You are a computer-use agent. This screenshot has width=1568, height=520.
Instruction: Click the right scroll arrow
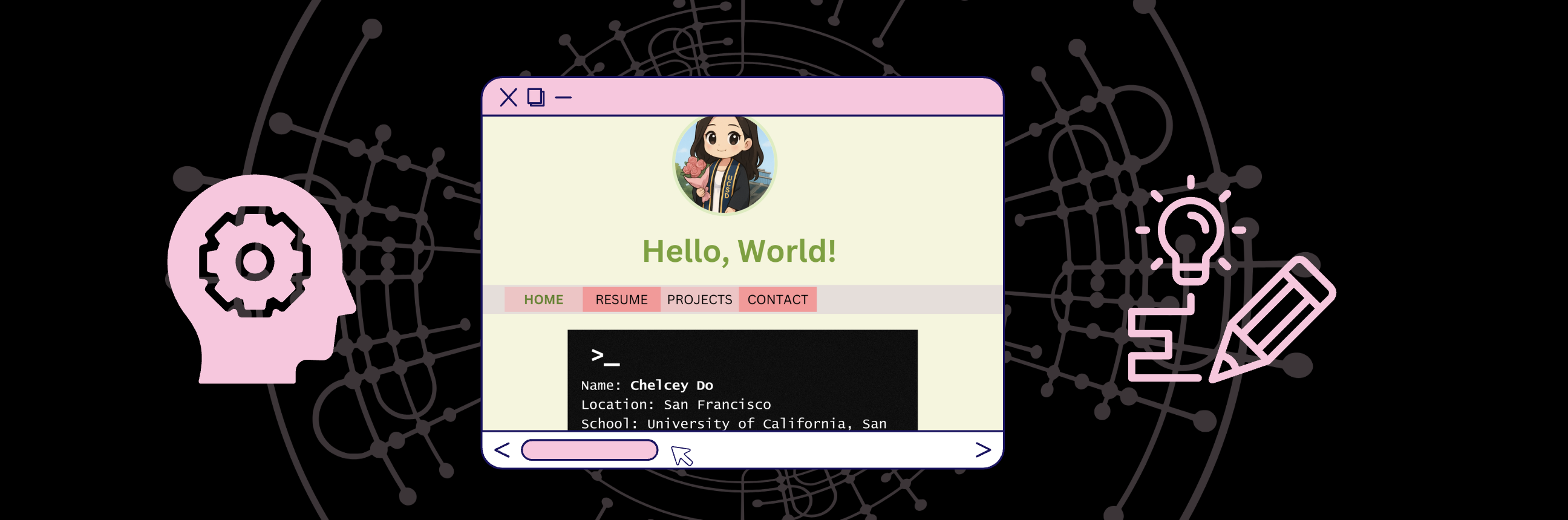point(982,450)
